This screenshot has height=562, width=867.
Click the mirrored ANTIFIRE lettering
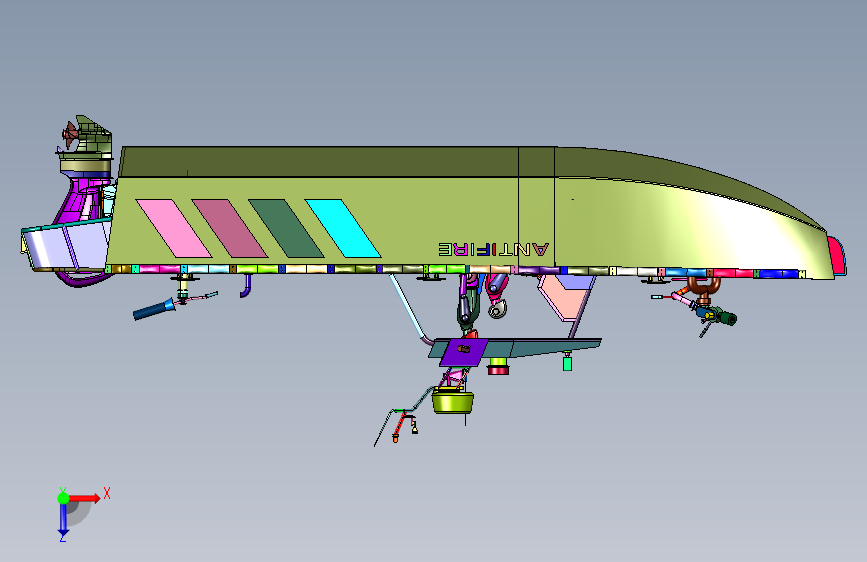coord(494,249)
